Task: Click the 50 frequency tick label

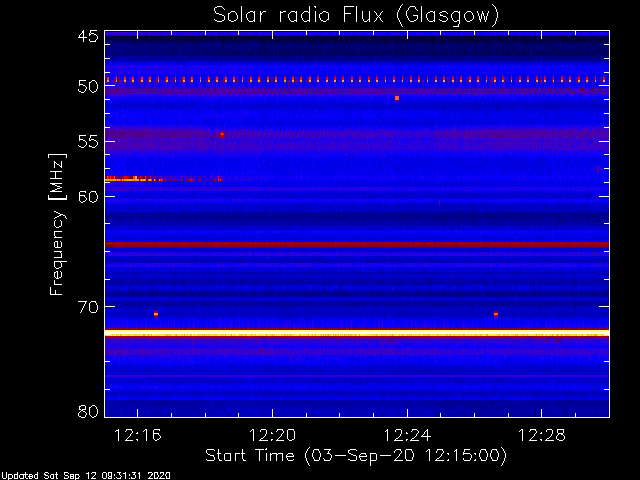Action: click(x=88, y=87)
